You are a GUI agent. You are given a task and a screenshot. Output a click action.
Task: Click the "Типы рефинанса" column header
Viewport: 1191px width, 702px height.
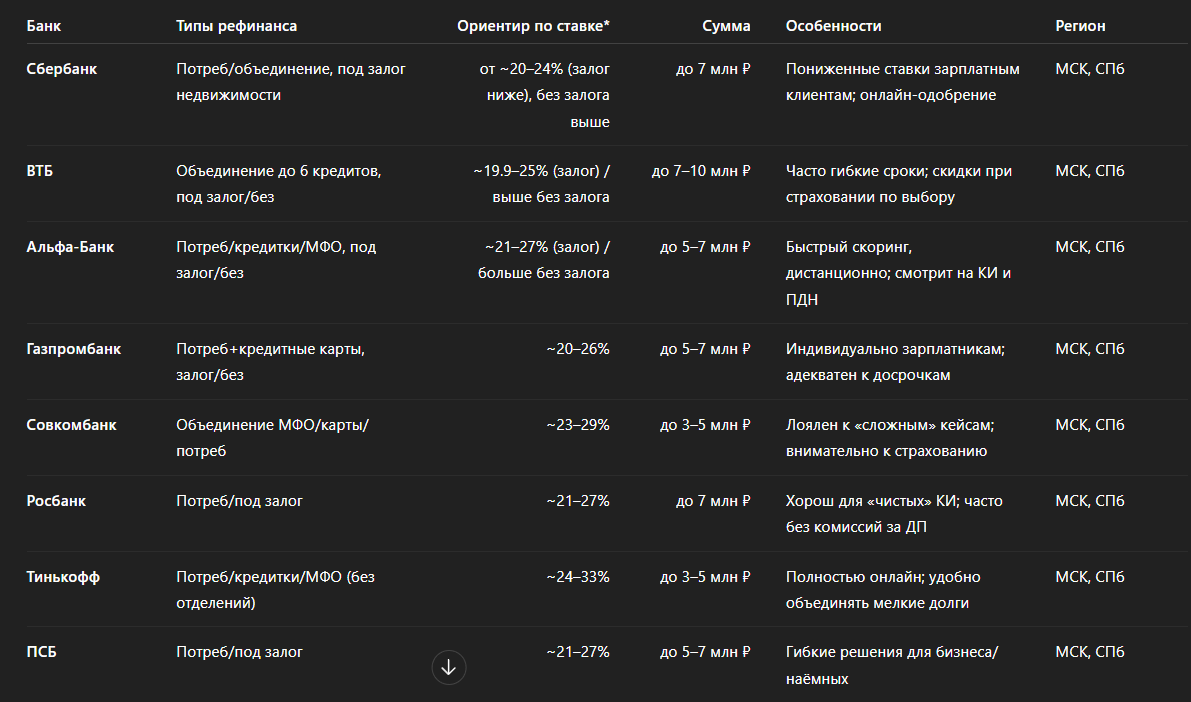pyautogui.click(x=236, y=26)
